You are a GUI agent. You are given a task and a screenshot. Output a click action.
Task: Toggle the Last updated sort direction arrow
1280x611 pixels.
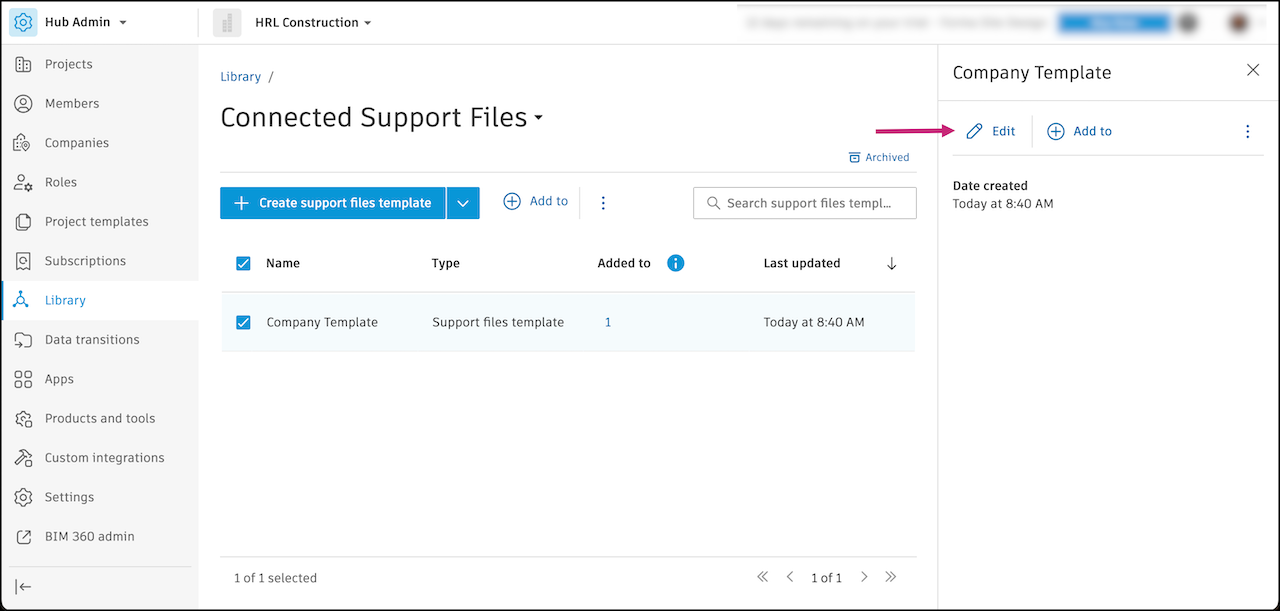[x=891, y=263]
